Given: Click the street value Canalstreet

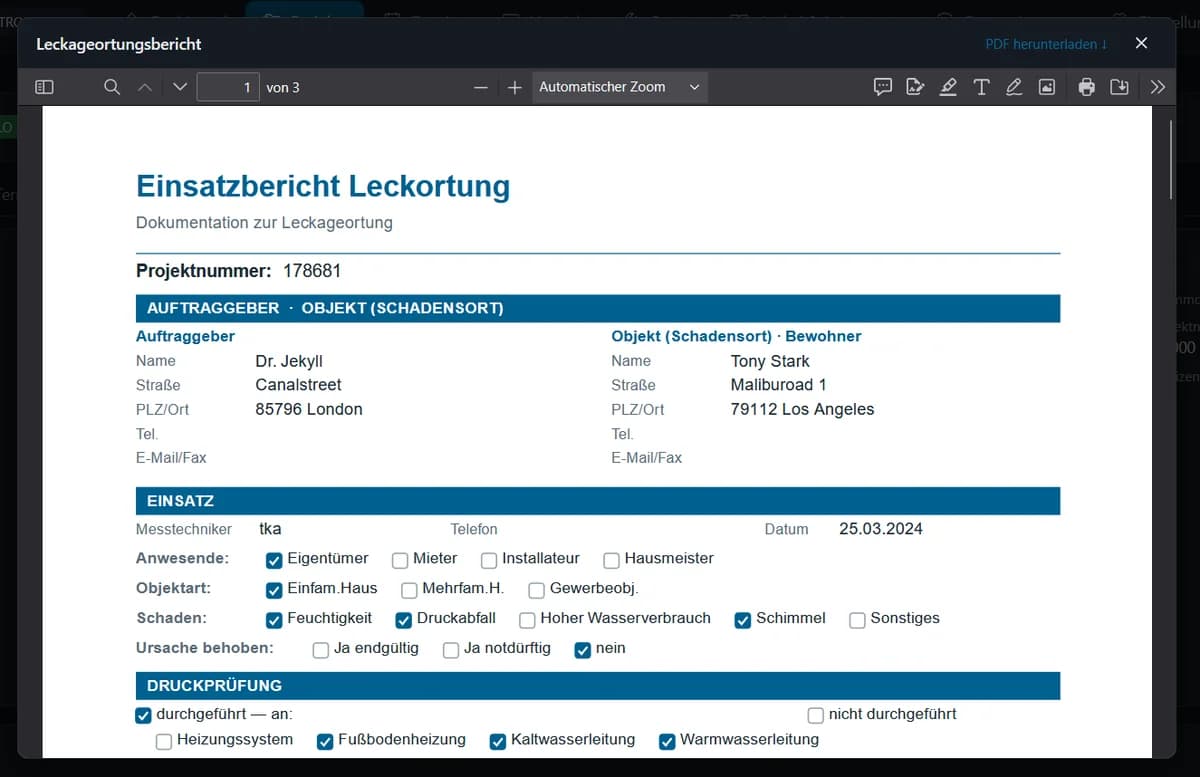Looking at the screenshot, I should [298, 385].
